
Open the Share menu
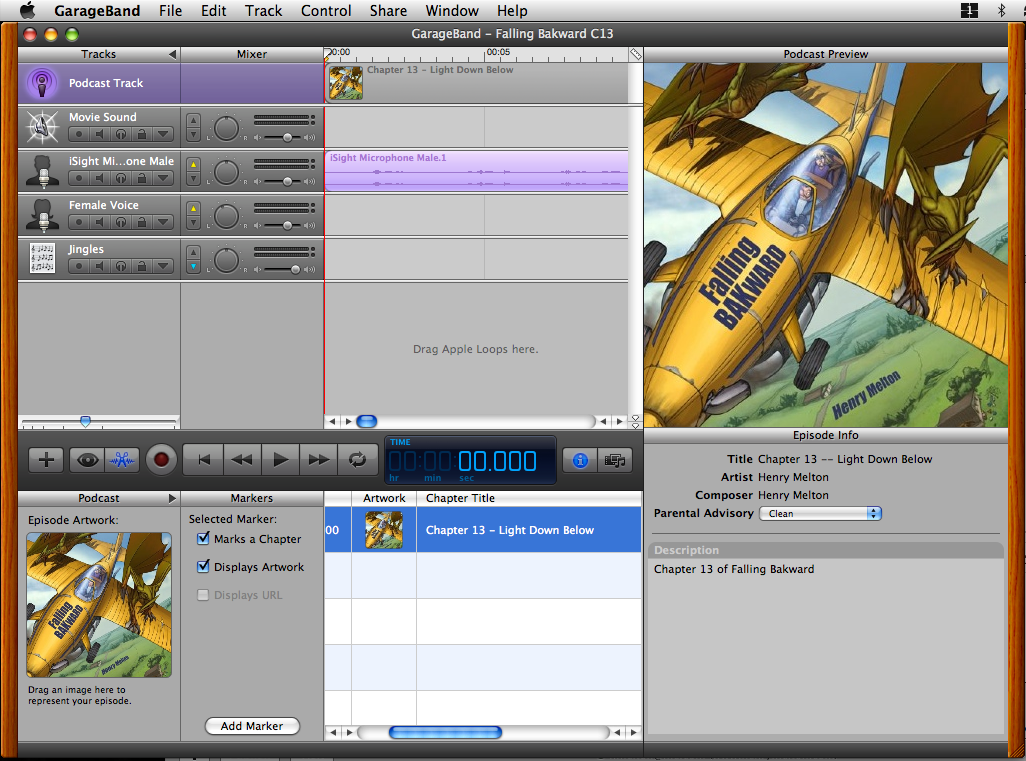pyautogui.click(x=388, y=10)
